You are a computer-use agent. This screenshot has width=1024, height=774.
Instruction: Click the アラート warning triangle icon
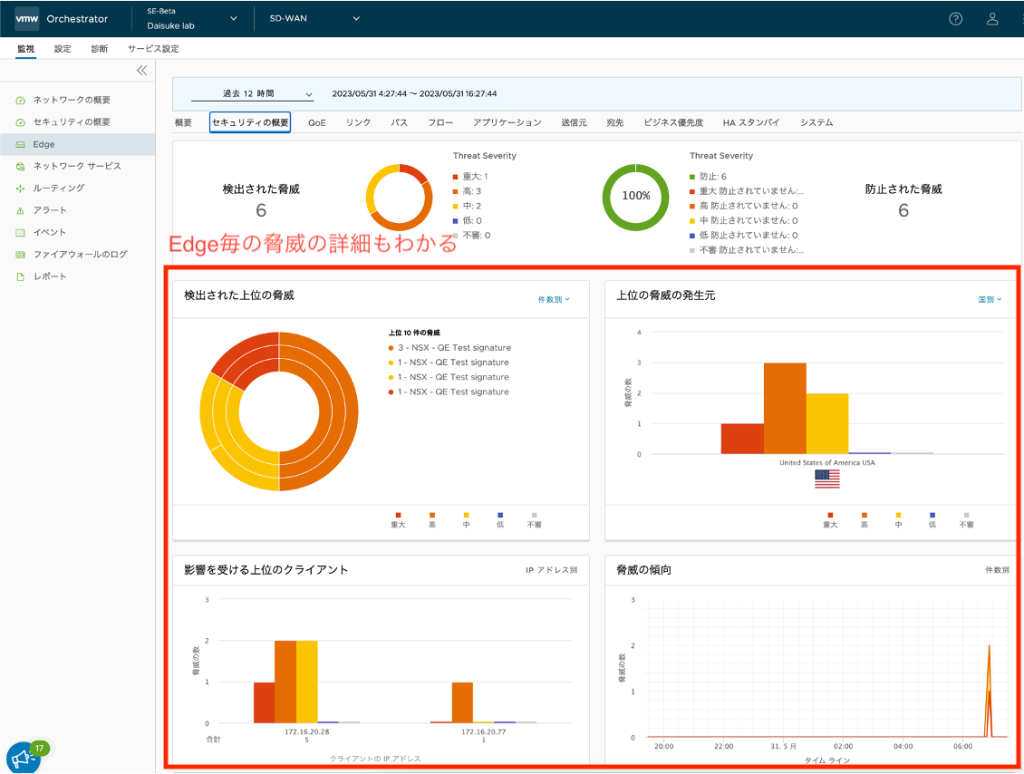click(x=20, y=210)
